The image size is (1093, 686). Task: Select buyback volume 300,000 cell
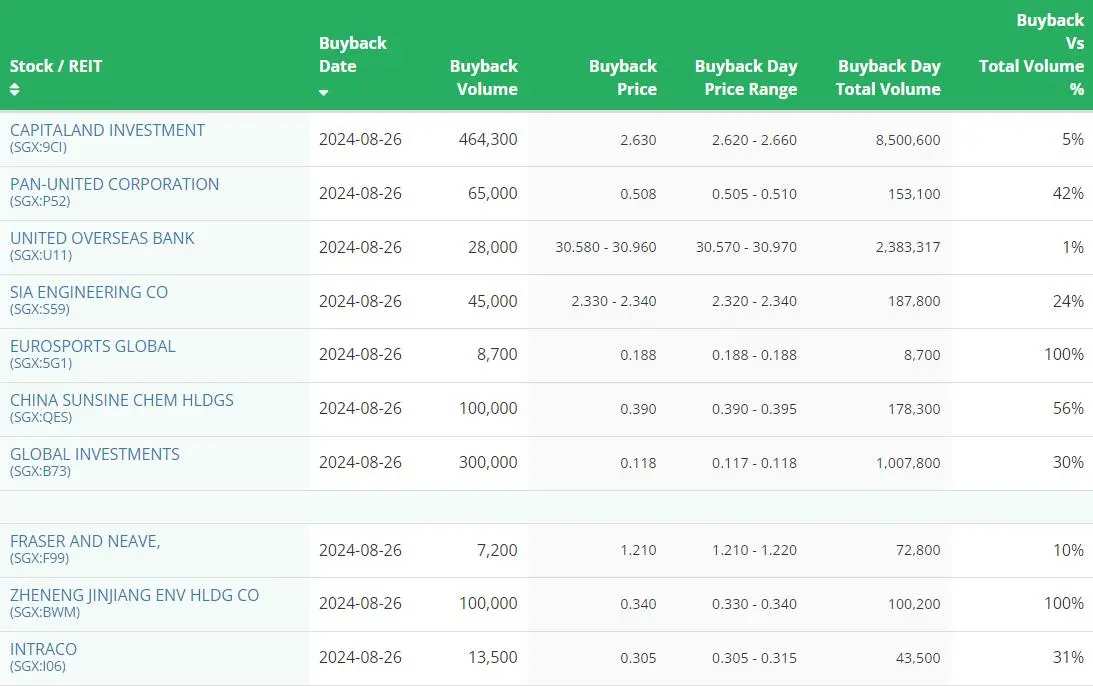(x=488, y=462)
